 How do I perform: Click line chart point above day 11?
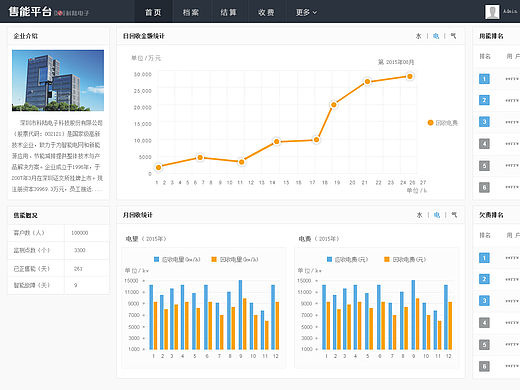[x=242, y=162]
